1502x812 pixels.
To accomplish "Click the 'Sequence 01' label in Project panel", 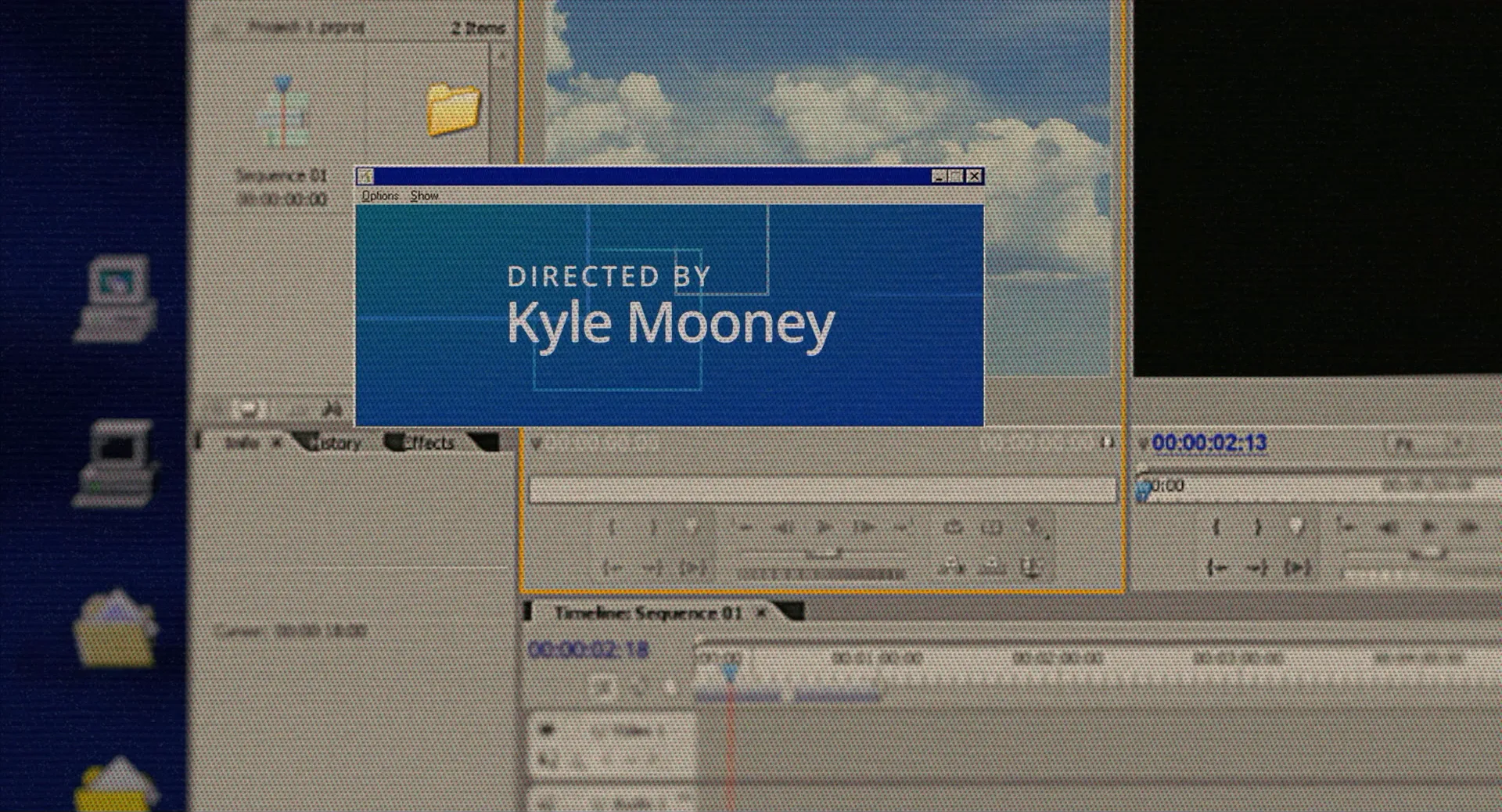I will [x=282, y=176].
